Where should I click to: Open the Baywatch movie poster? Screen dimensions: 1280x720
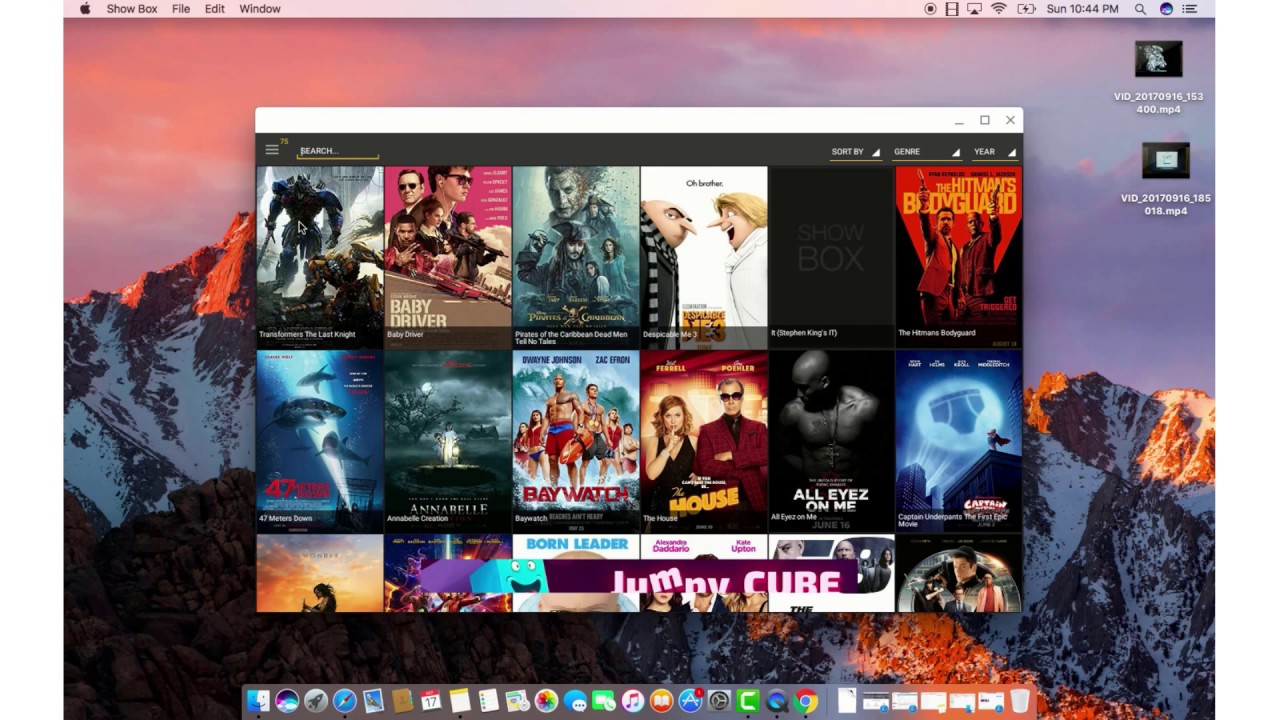pos(576,441)
